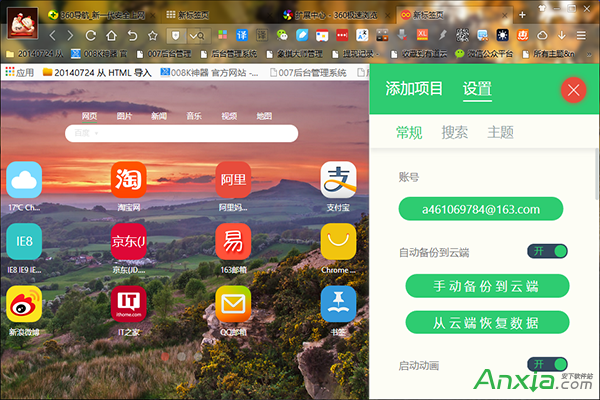Open the 007后台管理 bookmark in top bar
Viewport: 600px width, 400px height.
click(164, 54)
